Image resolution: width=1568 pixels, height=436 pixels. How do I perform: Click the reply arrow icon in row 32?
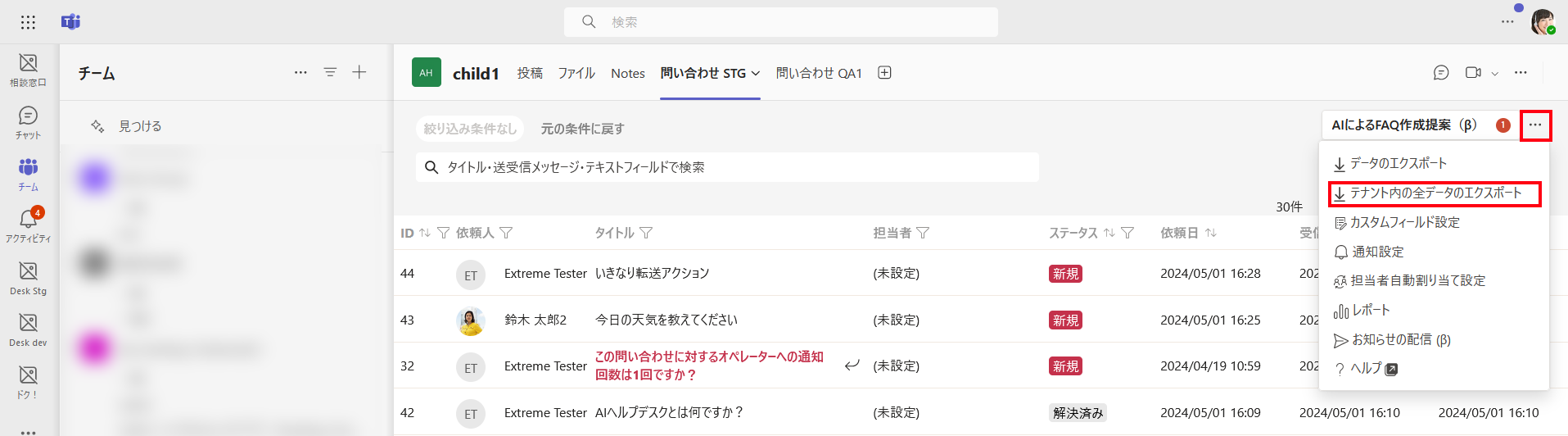(x=852, y=366)
